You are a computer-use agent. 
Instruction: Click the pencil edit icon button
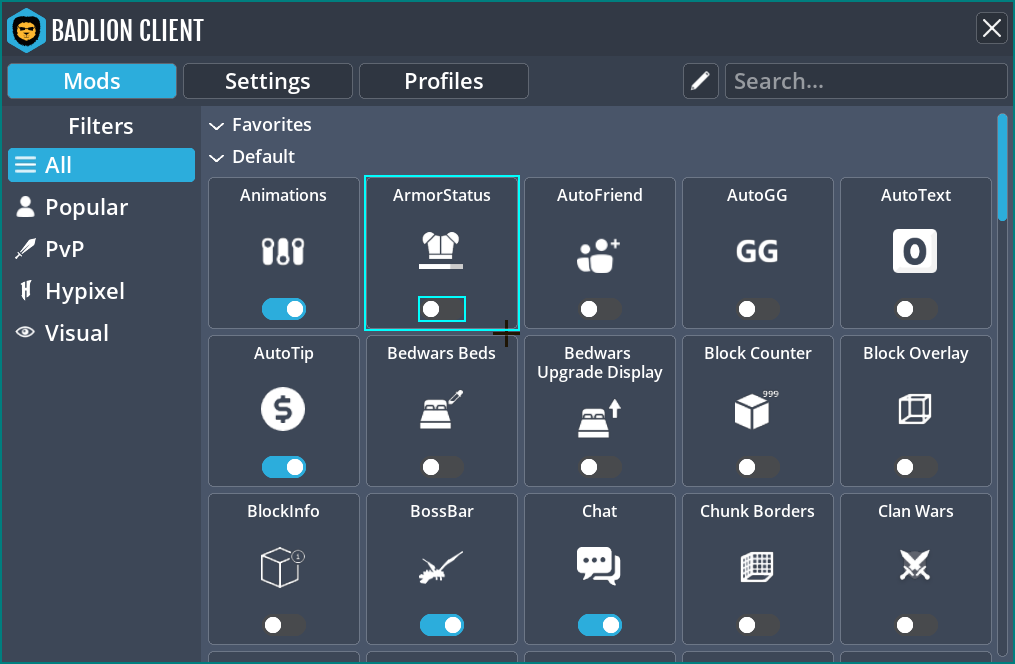coord(700,81)
